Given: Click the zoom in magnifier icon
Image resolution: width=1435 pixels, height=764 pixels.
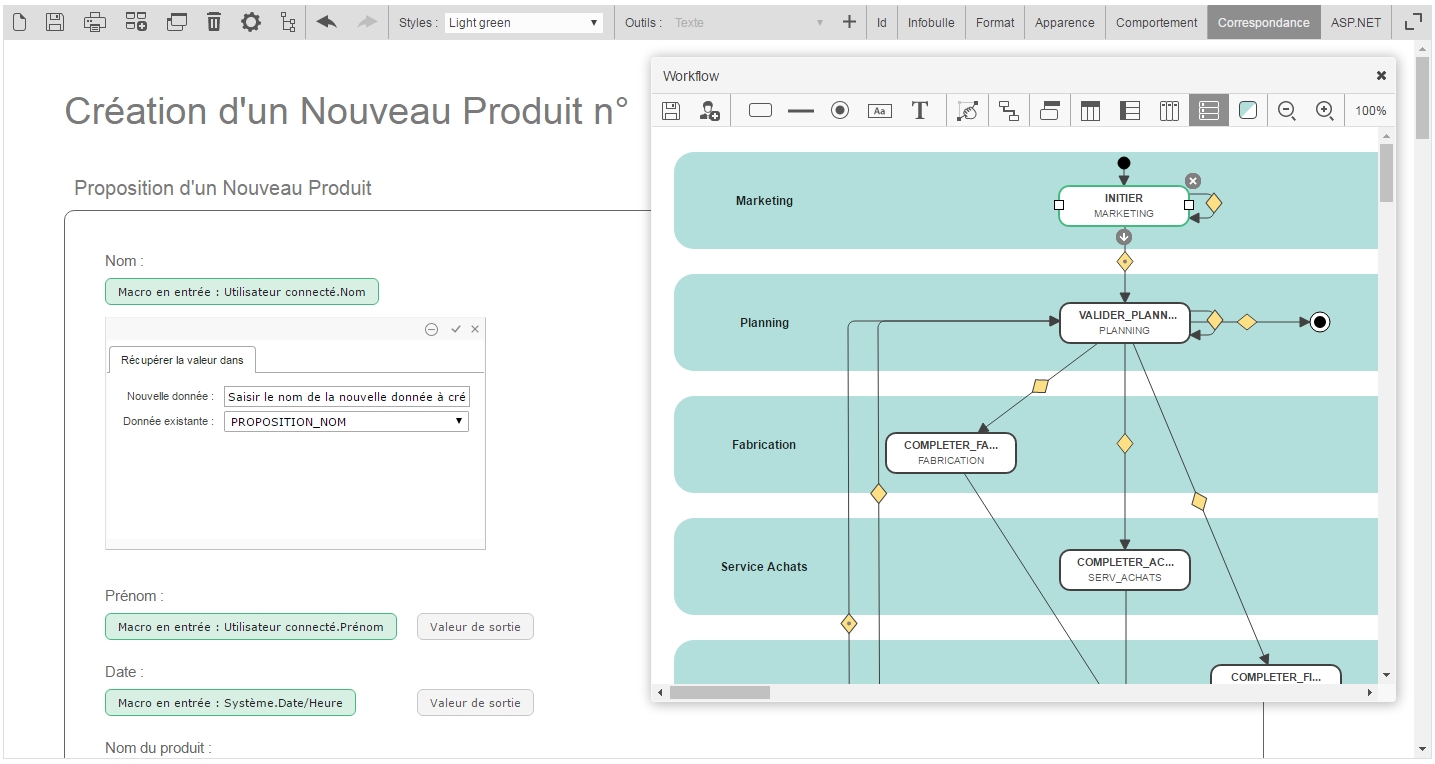Looking at the screenshot, I should coord(1325,111).
